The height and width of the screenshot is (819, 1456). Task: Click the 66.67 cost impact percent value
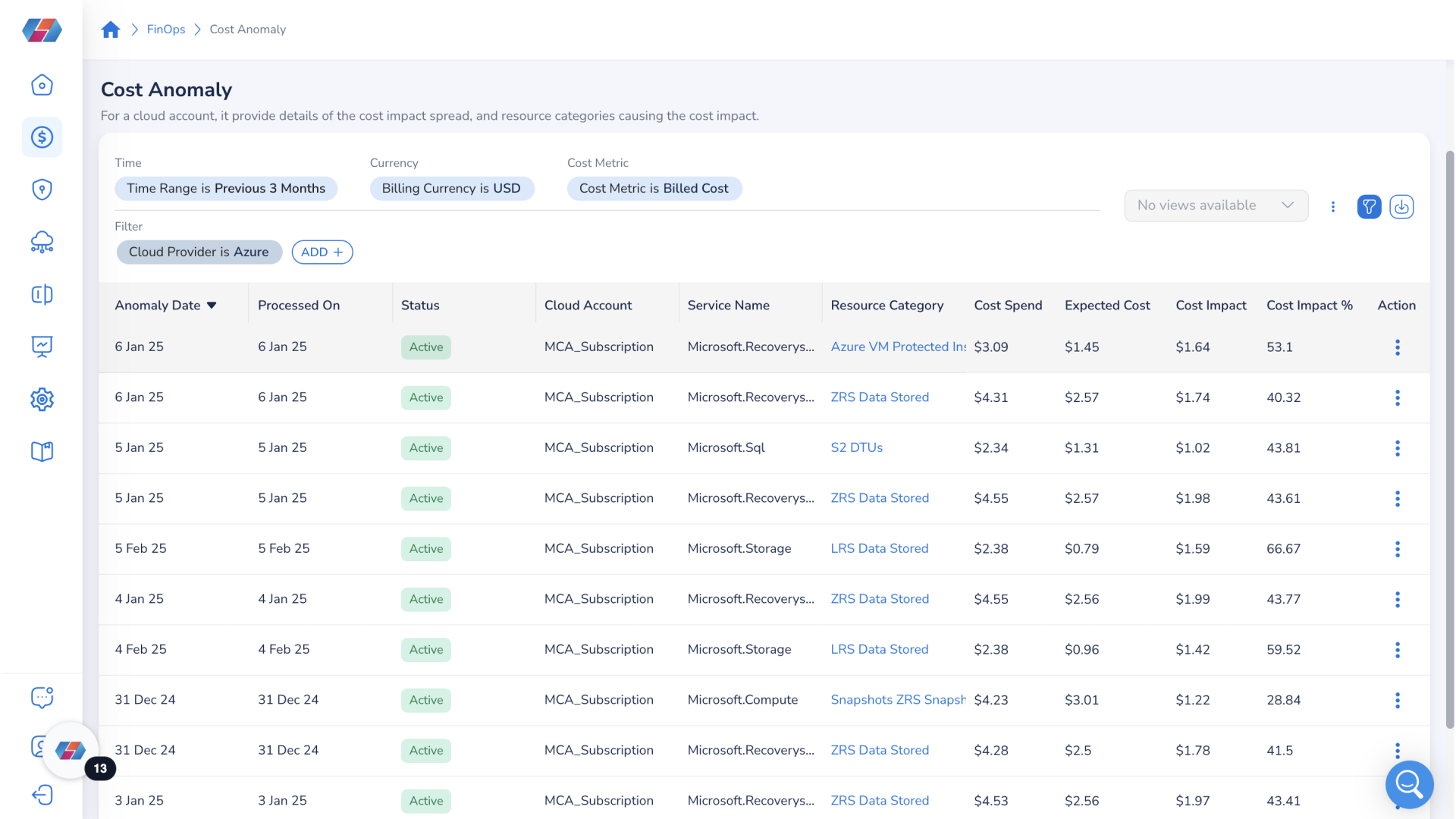[x=1283, y=548]
